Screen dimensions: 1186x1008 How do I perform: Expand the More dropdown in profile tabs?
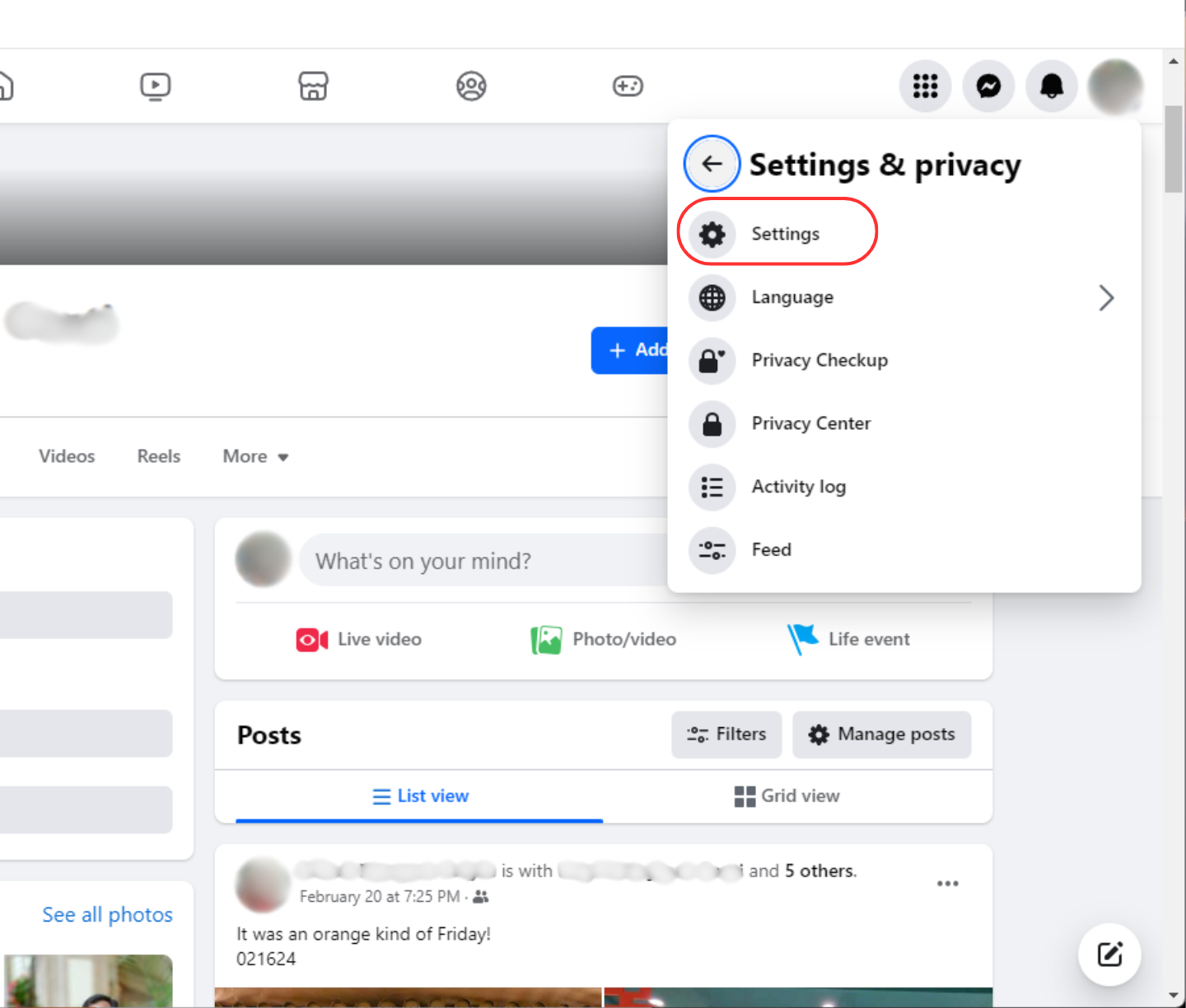[255, 456]
